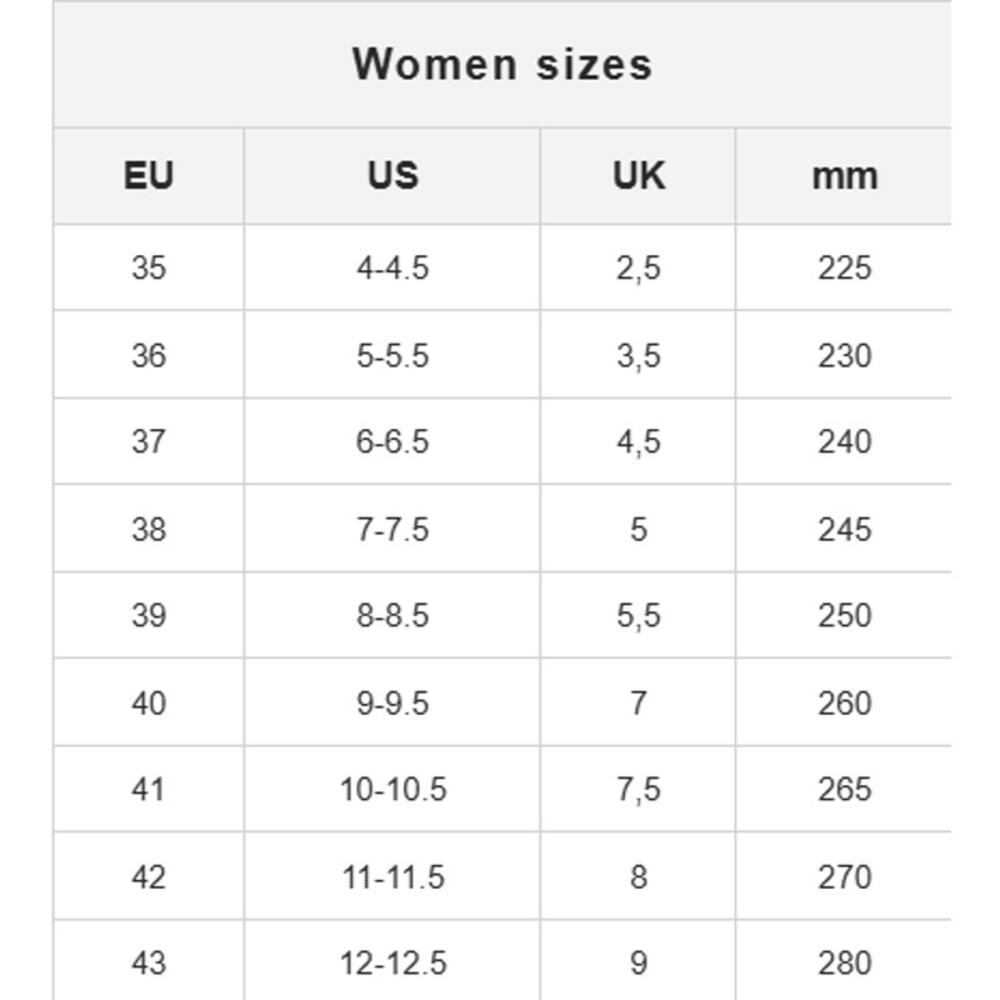The width and height of the screenshot is (1000, 1000).
Task: Click the EU column header
Action: 149,176
